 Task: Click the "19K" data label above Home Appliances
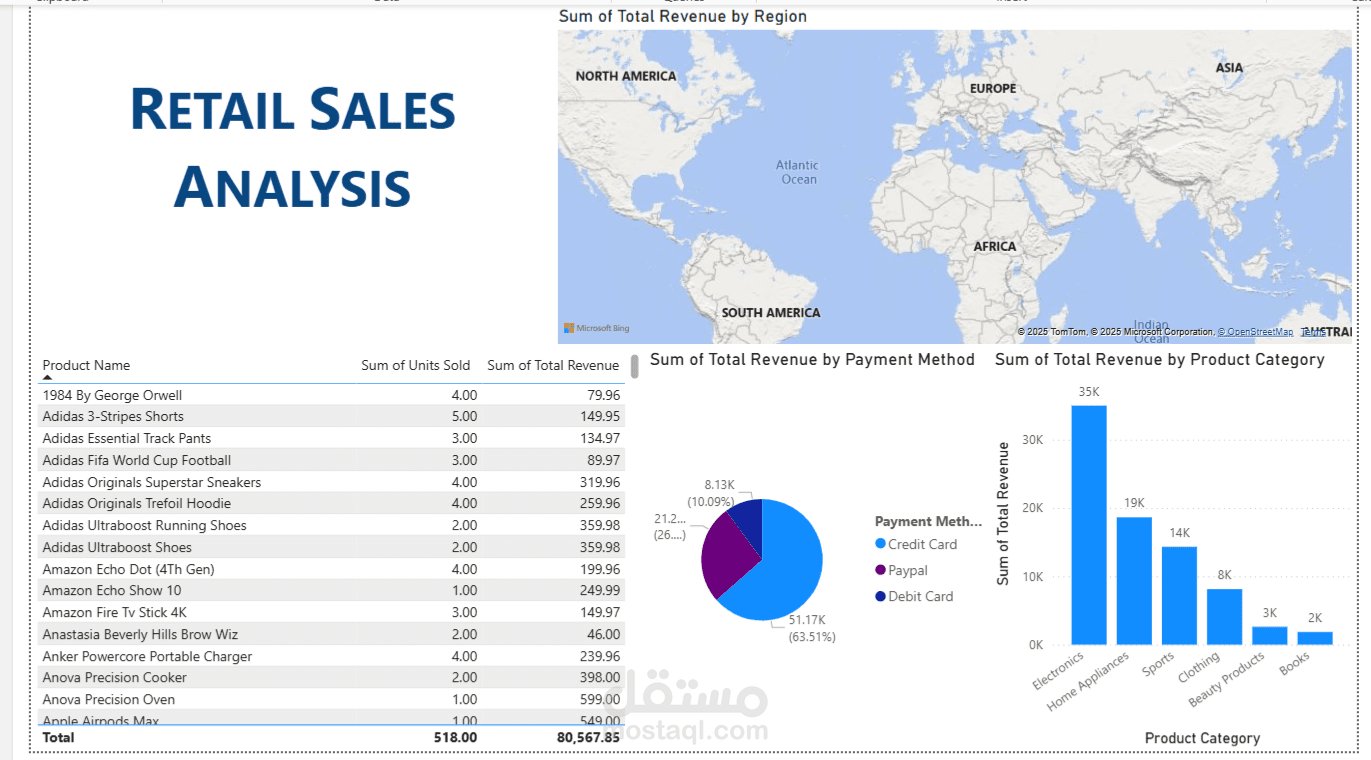[1134, 503]
